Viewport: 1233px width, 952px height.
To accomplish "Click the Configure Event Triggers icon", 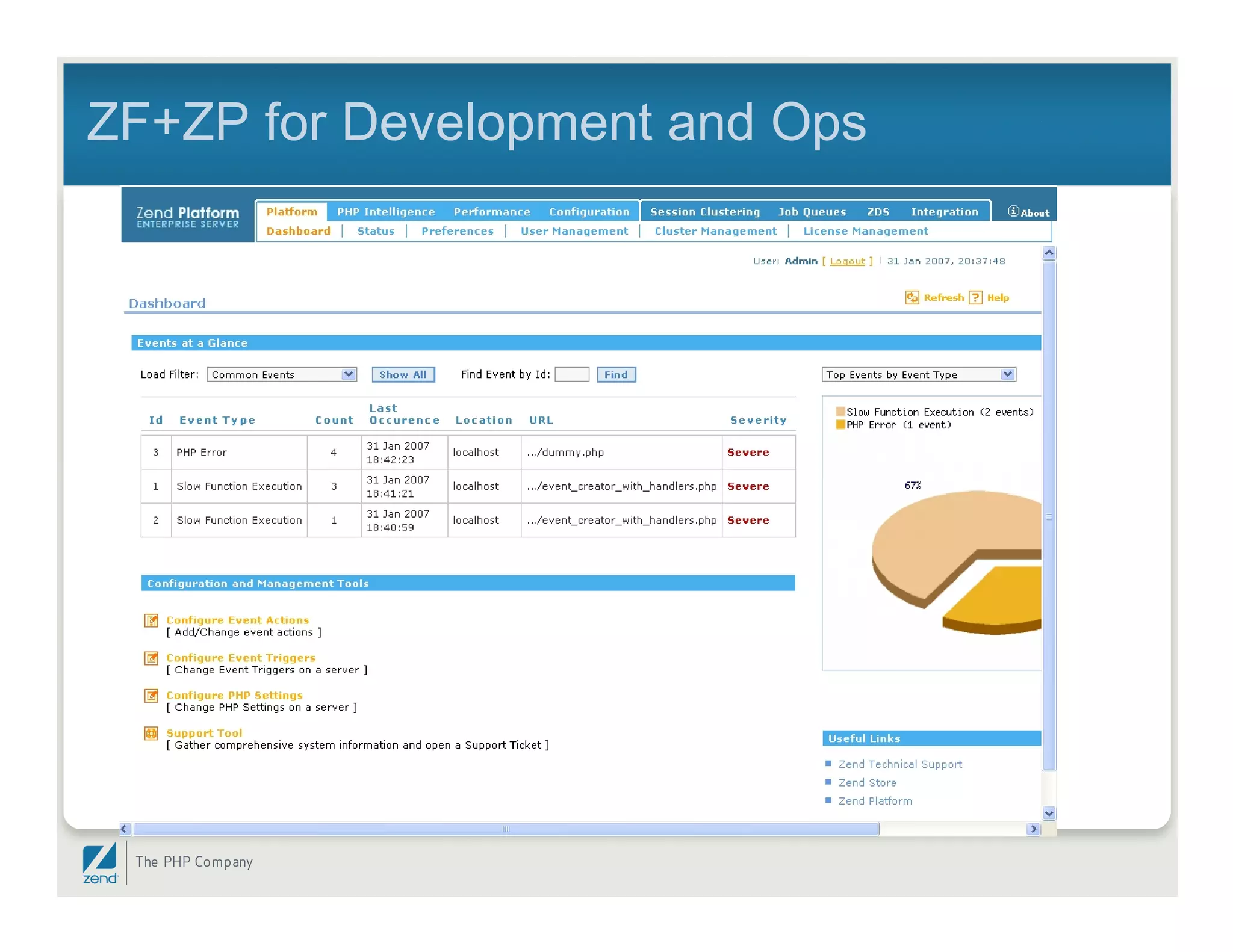I will (151, 658).
